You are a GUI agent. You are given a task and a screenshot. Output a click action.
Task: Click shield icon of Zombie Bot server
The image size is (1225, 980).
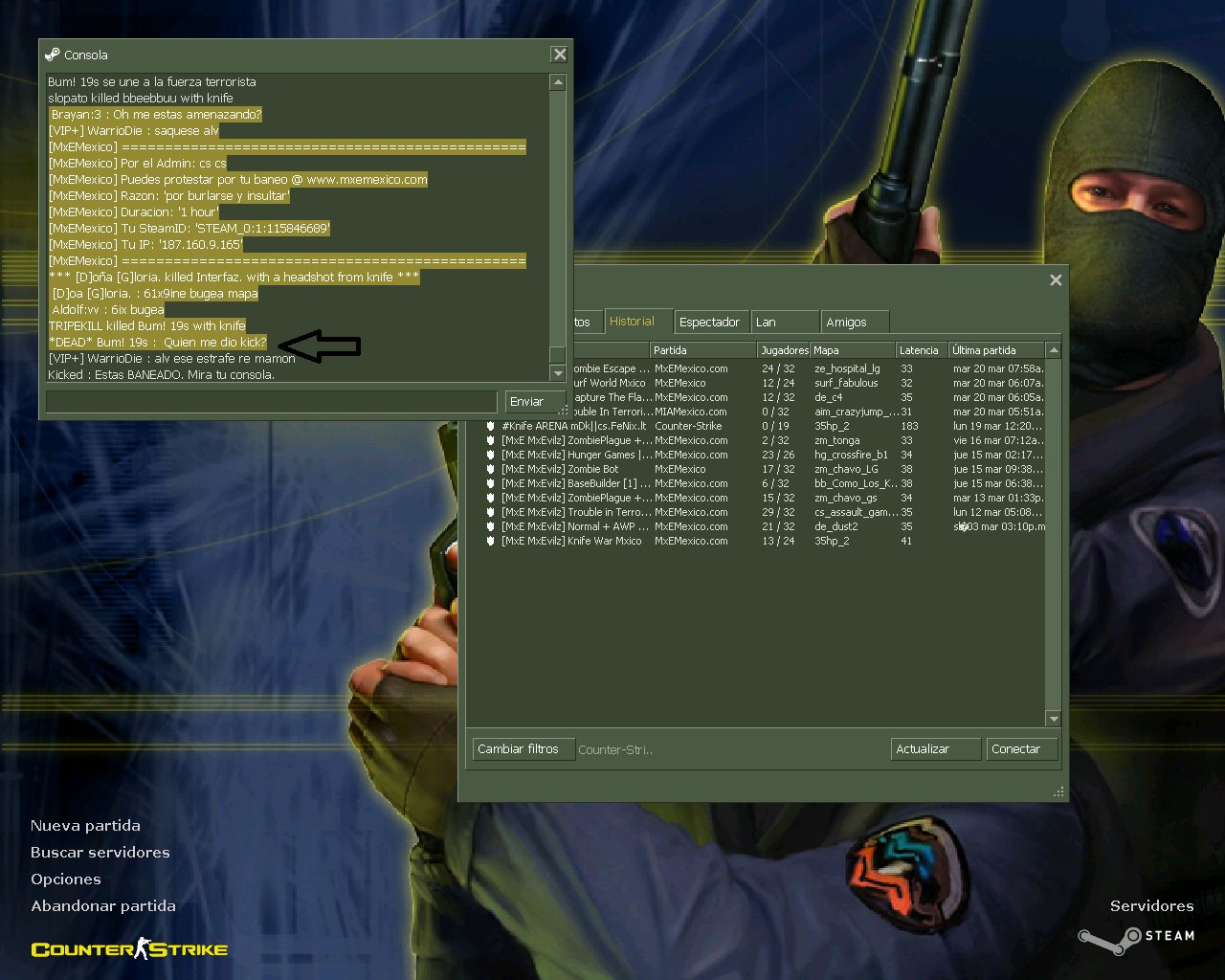click(x=490, y=469)
